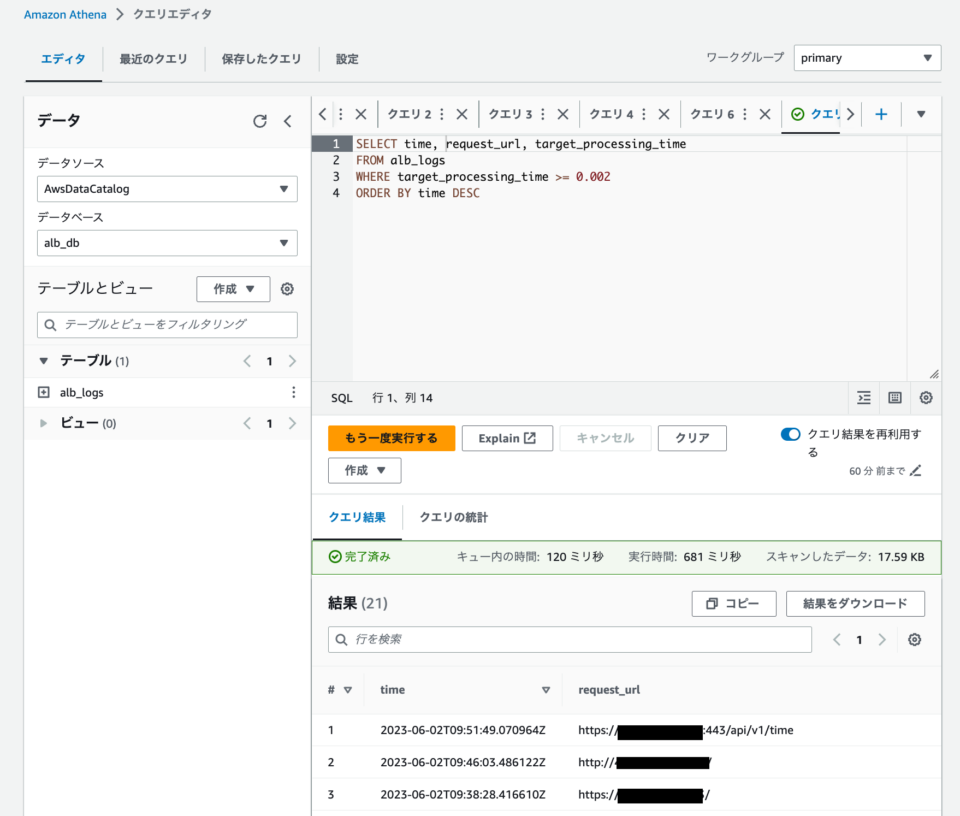Open the ワークグループ primary dropdown
Screen dimensions: 960x816
pyautogui.click(x=866, y=57)
